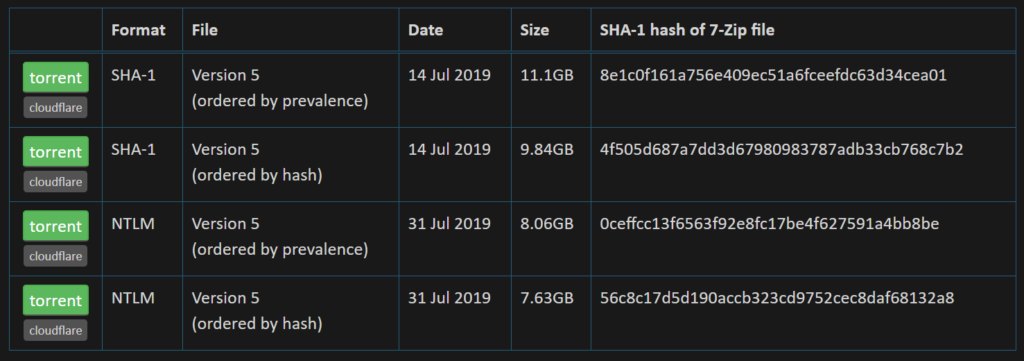1024x361 pixels.
Task: Click the 9.84GB size cell
Action: tap(547, 149)
